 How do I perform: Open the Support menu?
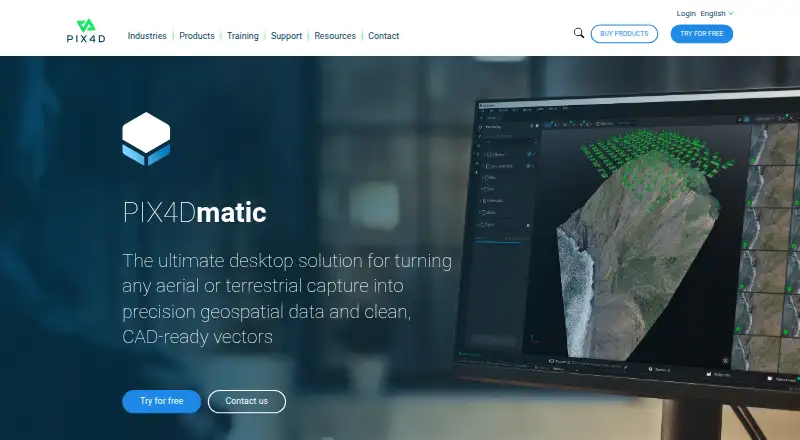click(286, 36)
